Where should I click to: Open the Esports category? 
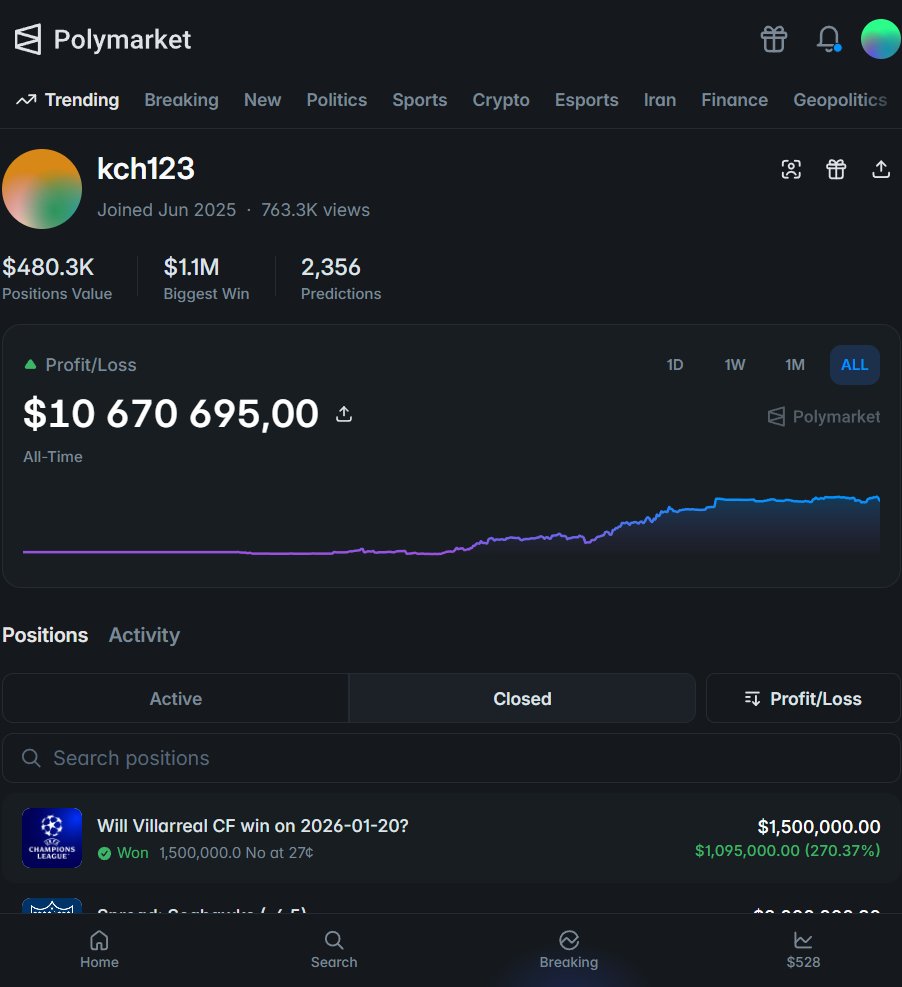pyautogui.click(x=587, y=100)
